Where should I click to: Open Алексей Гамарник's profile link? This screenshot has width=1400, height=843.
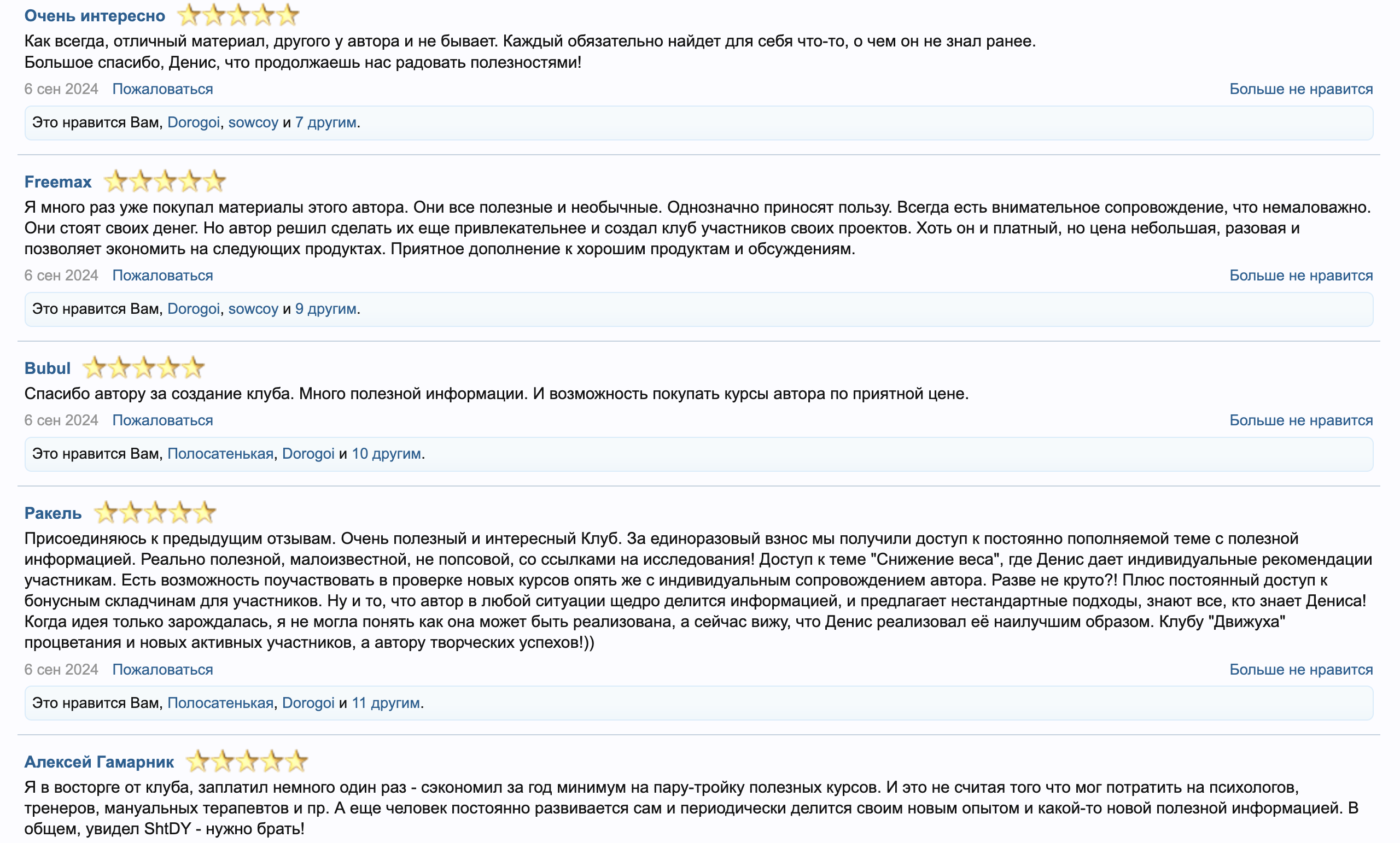tap(99, 762)
